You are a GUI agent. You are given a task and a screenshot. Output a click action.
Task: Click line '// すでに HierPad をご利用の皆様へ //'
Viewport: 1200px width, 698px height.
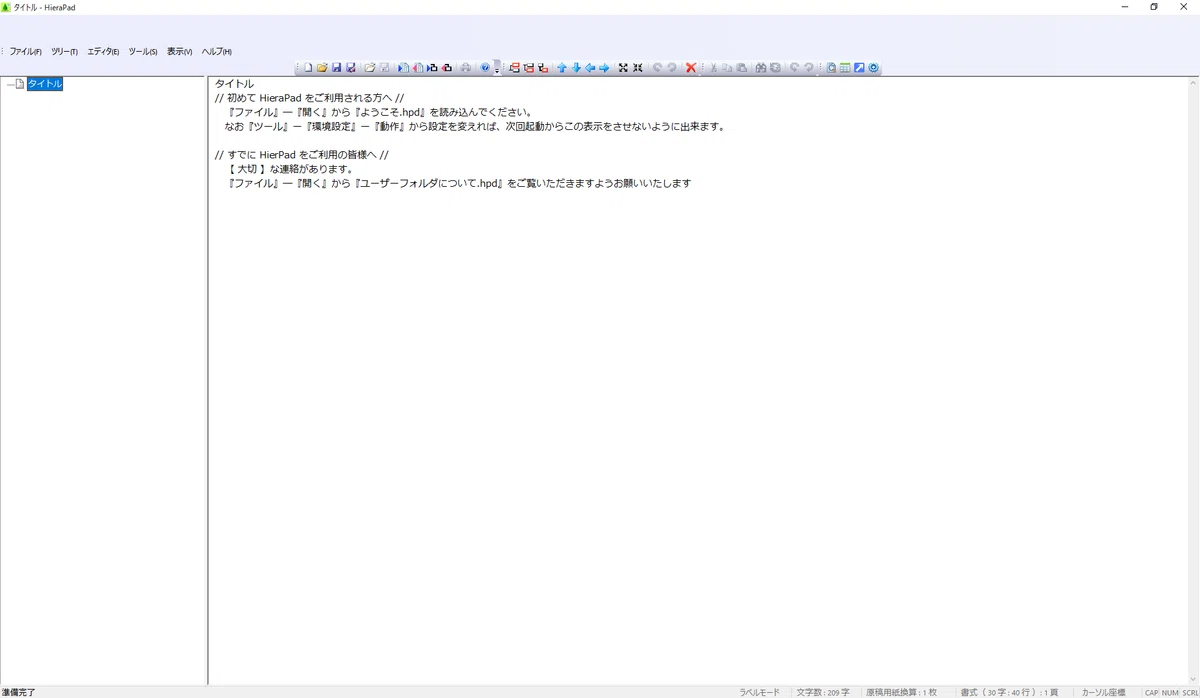pyautogui.click(x=301, y=155)
